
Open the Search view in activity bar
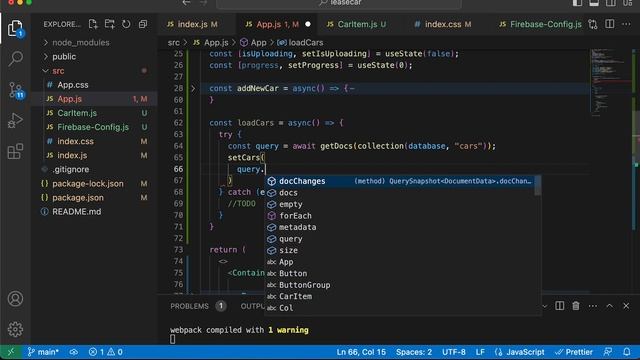tap(15, 58)
